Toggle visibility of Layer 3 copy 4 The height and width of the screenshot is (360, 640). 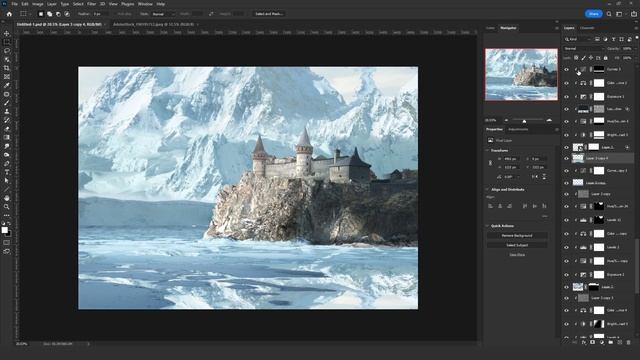(x=567, y=158)
